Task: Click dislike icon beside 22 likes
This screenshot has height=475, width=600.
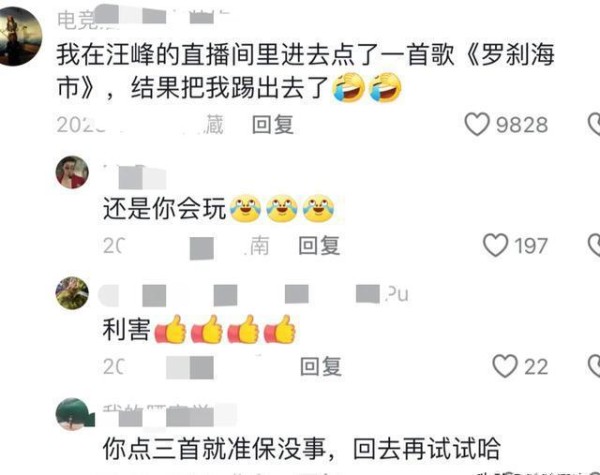Action: tap(594, 366)
